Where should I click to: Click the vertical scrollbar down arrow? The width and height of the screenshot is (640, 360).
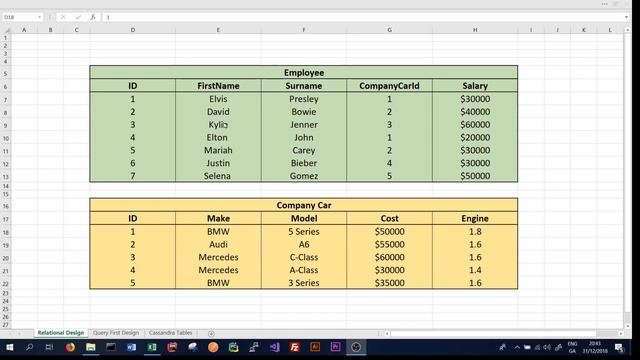click(x=627, y=326)
